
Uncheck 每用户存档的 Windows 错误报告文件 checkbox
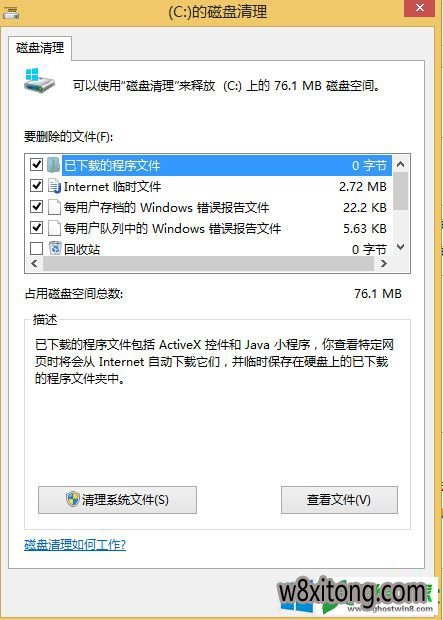[x=36, y=206]
